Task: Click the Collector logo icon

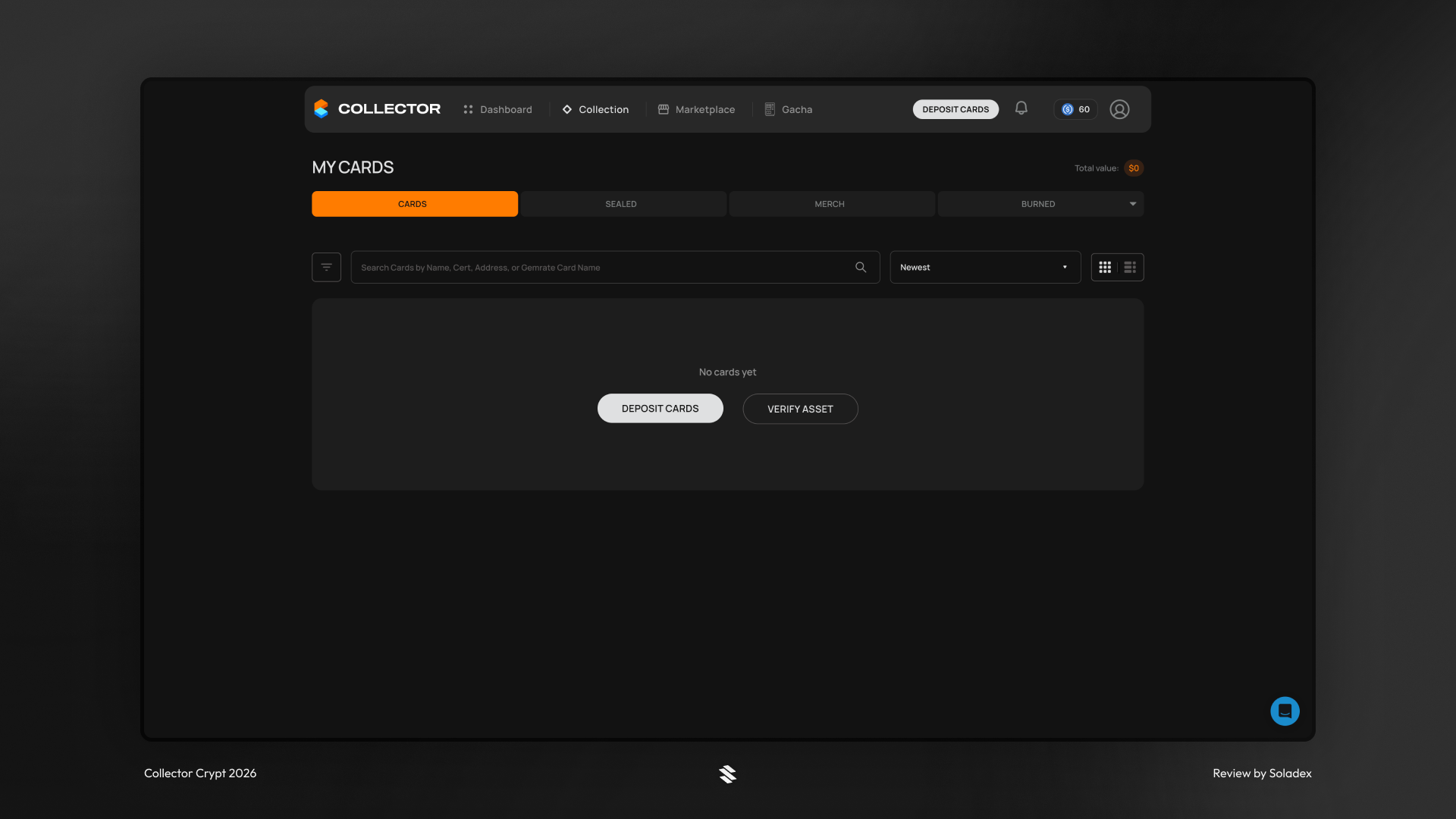Action: tap(321, 108)
